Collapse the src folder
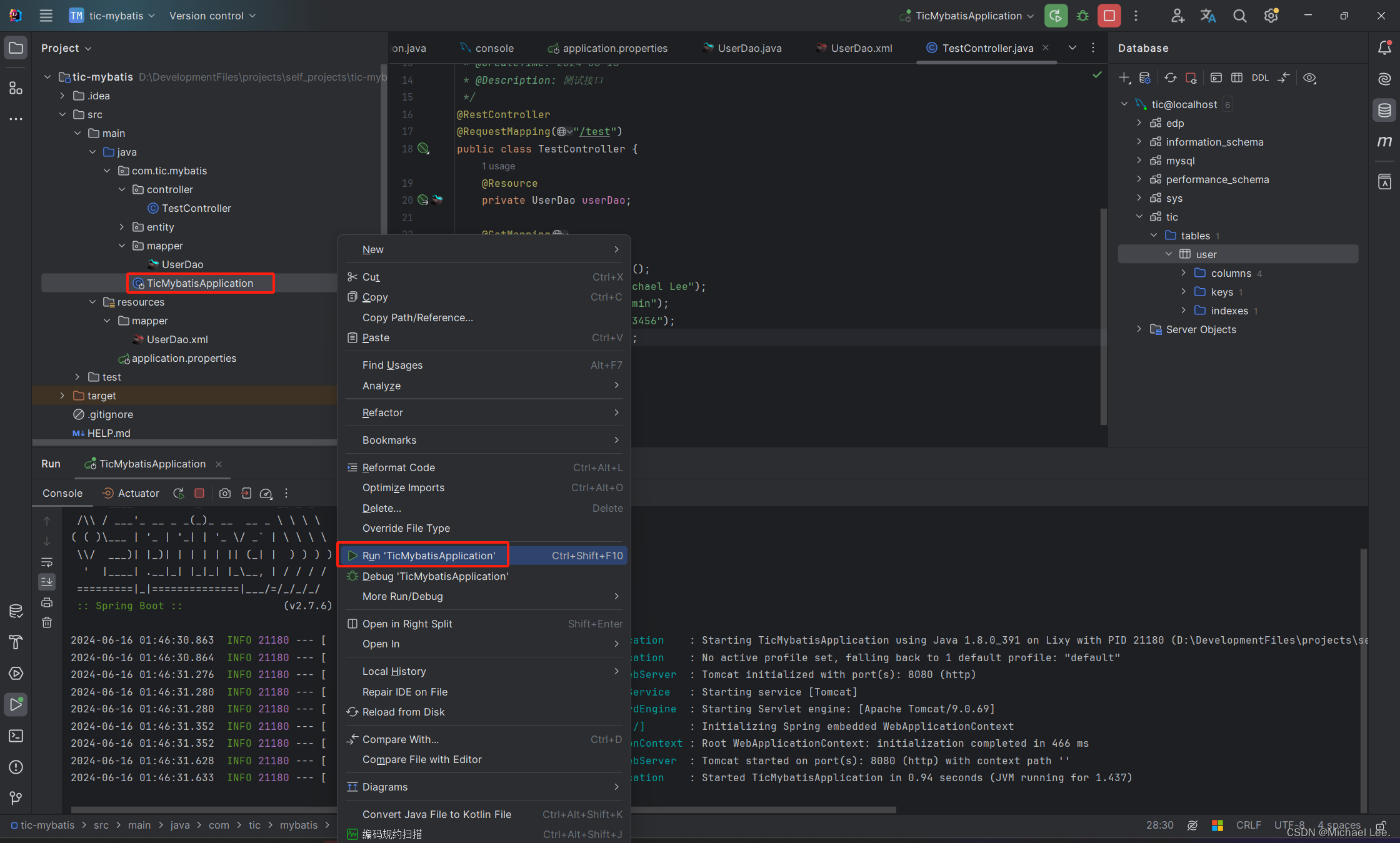Viewport: 1400px width, 843px height. [62, 114]
